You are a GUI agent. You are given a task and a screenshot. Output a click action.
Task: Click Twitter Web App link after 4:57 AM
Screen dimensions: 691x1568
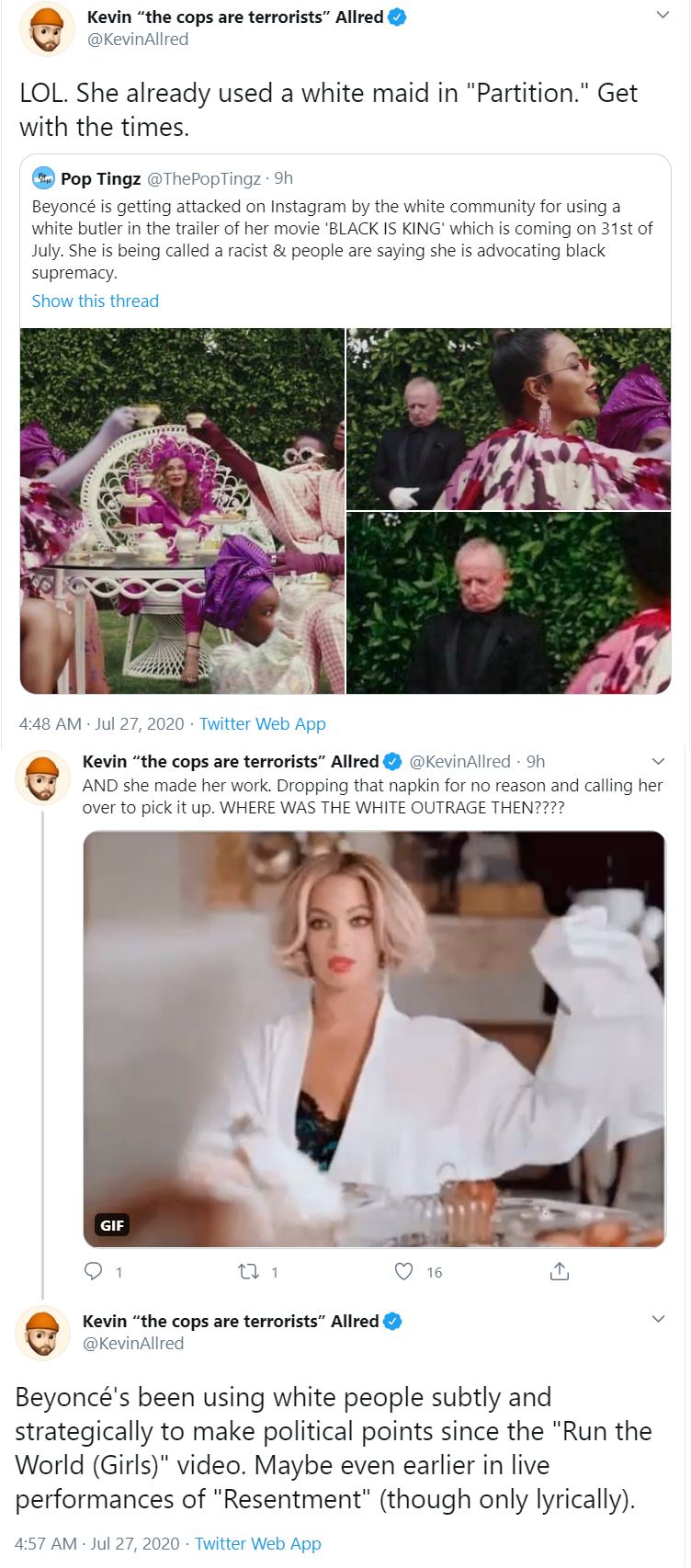pyautogui.click(x=258, y=1543)
